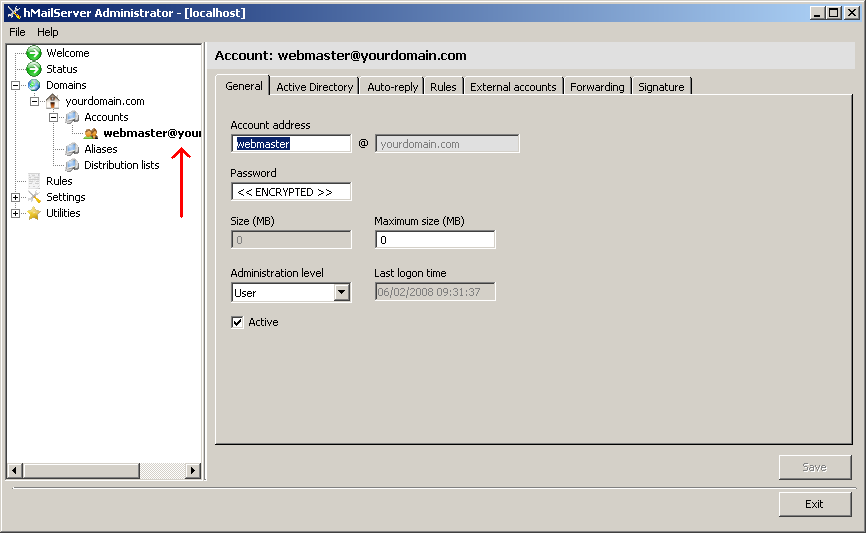Open the Help menu

[47, 32]
